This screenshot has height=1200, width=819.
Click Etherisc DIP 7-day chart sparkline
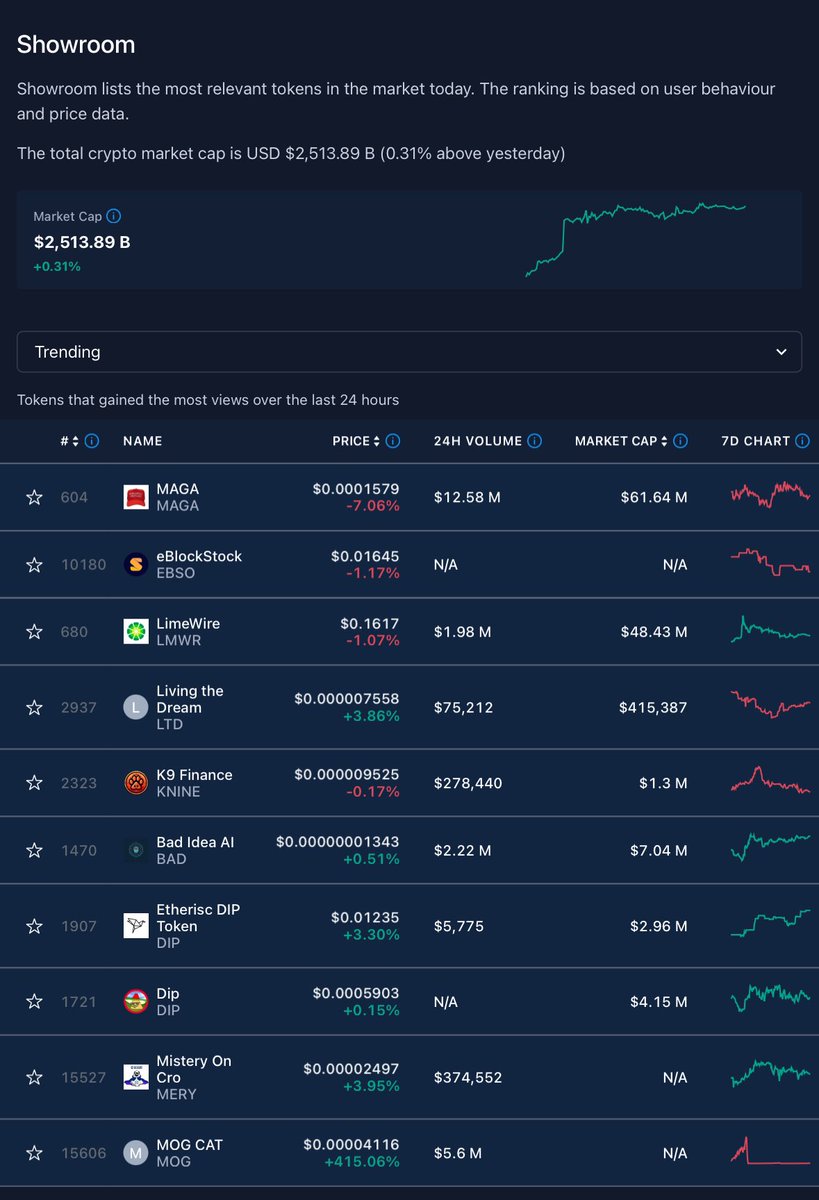tap(771, 923)
